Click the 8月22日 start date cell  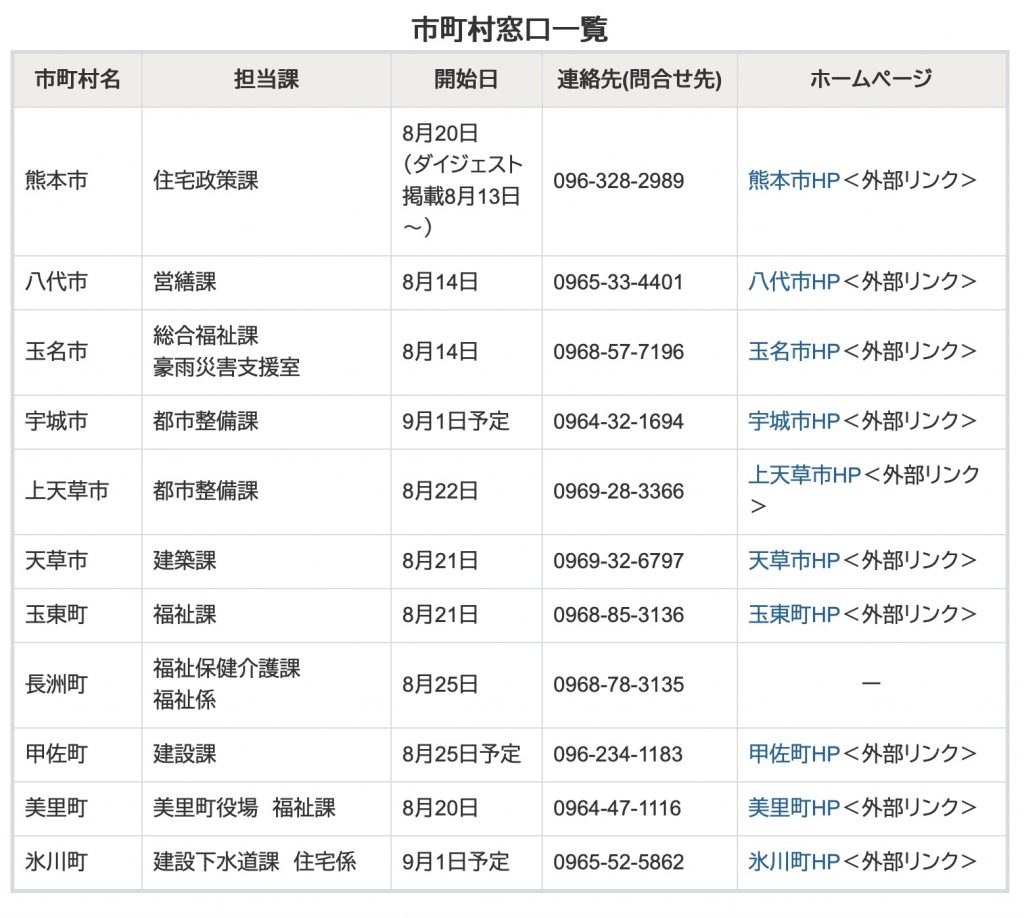466,492
